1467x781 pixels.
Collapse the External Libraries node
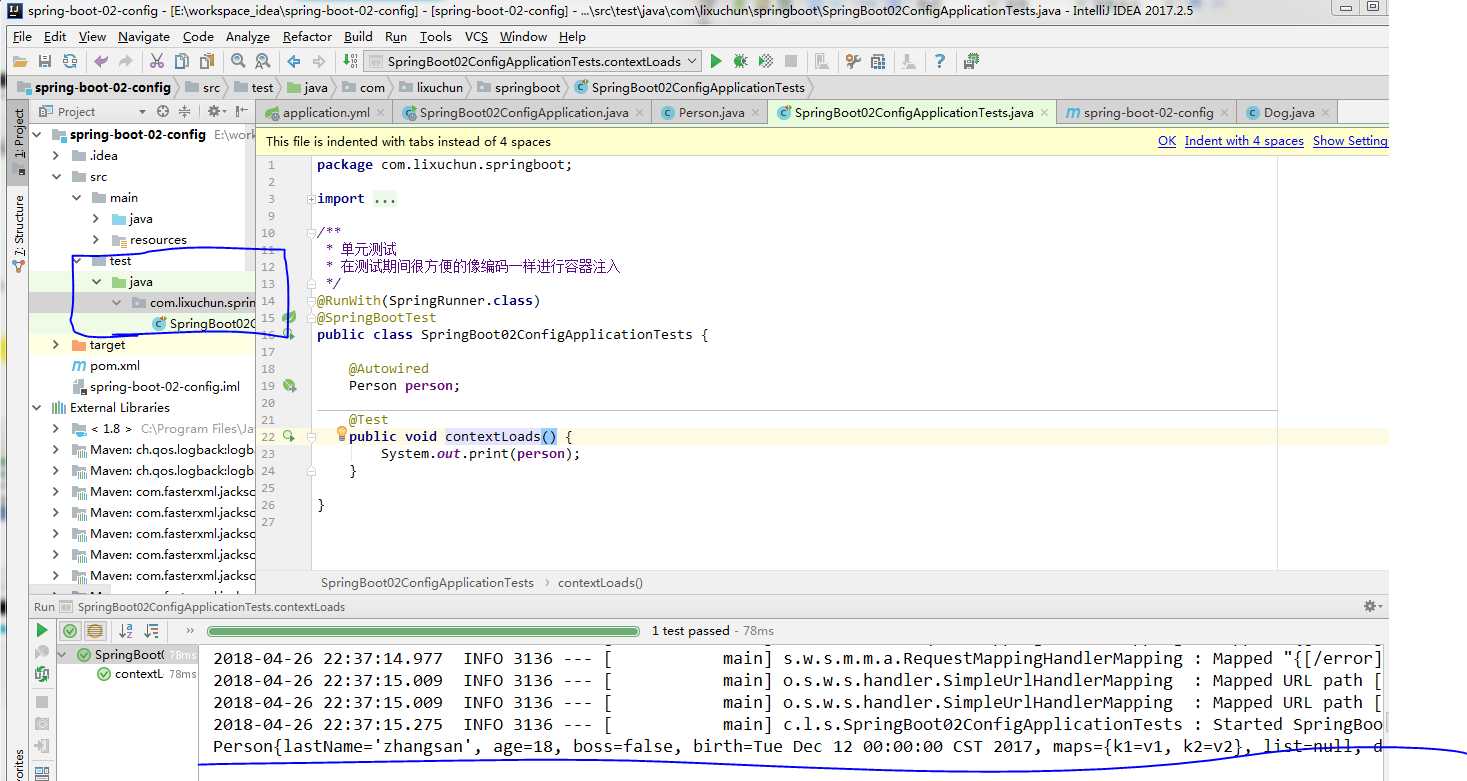point(38,408)
